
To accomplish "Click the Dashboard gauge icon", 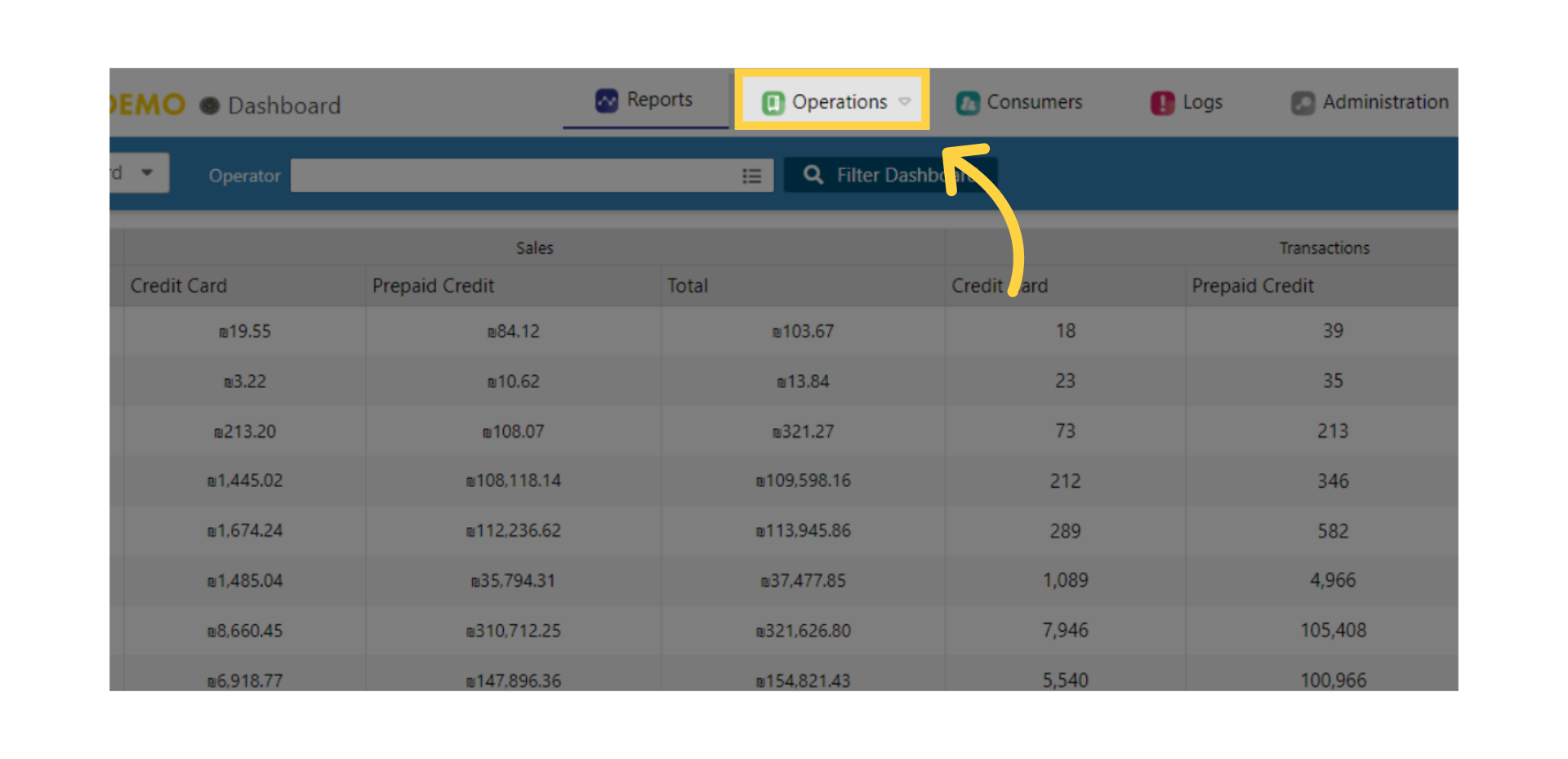I will 210,105.
